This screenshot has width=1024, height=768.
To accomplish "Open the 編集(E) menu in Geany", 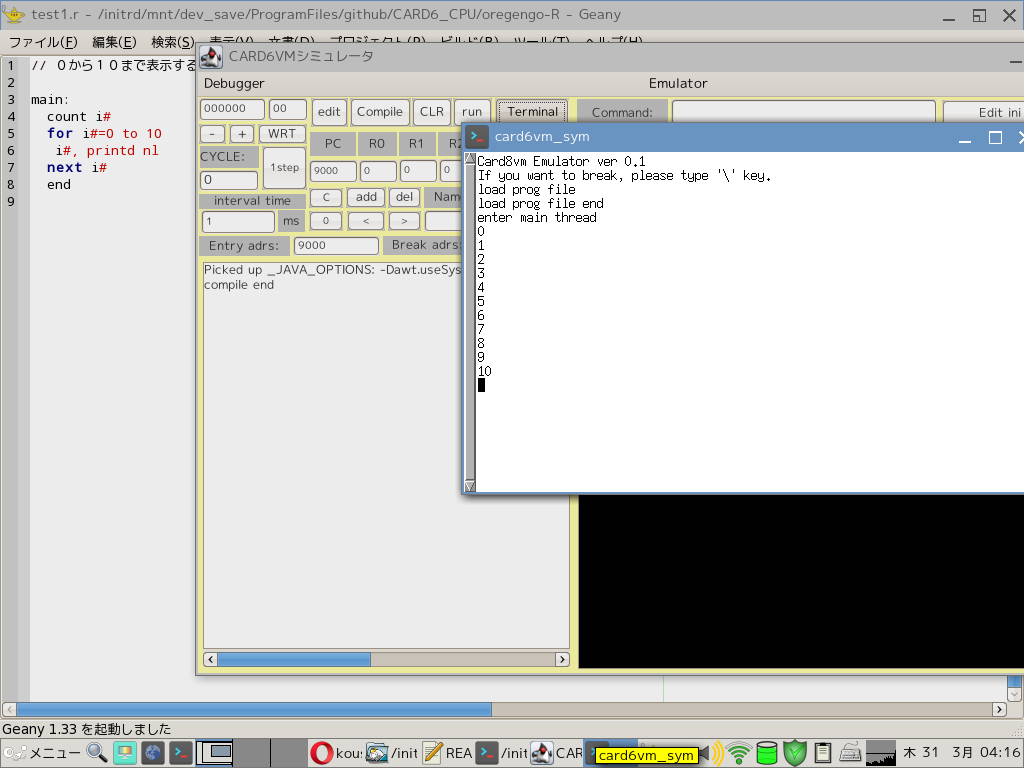I will click(x=114, y=42).
